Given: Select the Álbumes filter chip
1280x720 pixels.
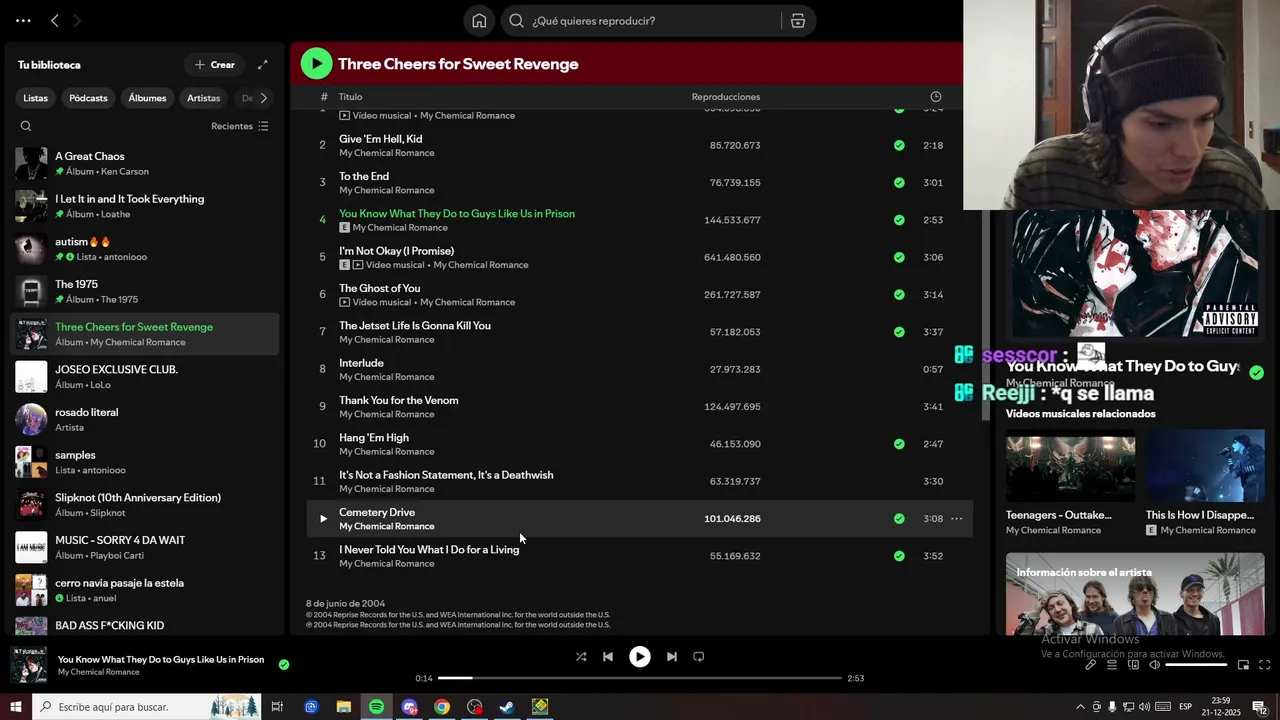Looking at the screenshot, I should (x=147, y=98).
